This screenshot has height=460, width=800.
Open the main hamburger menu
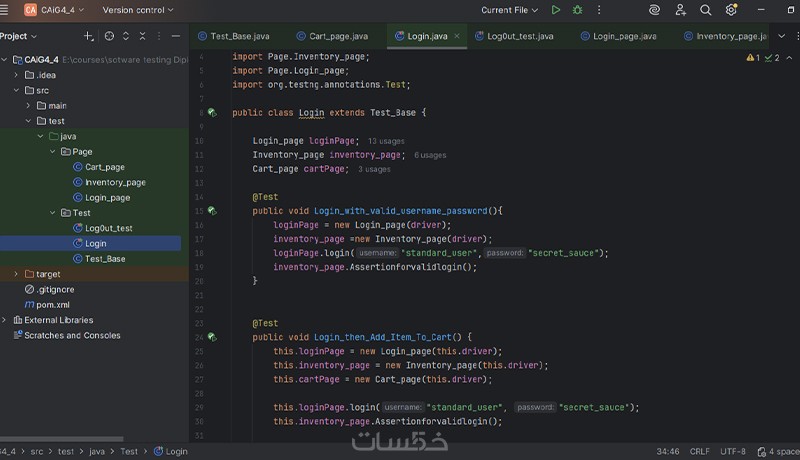point(4,10)
